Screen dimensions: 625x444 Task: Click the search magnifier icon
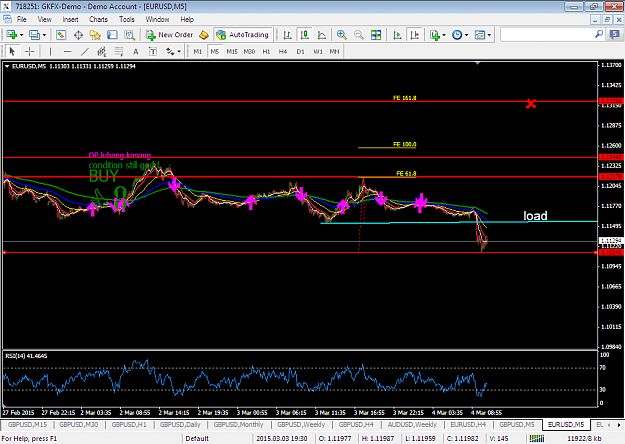point(599,35)
